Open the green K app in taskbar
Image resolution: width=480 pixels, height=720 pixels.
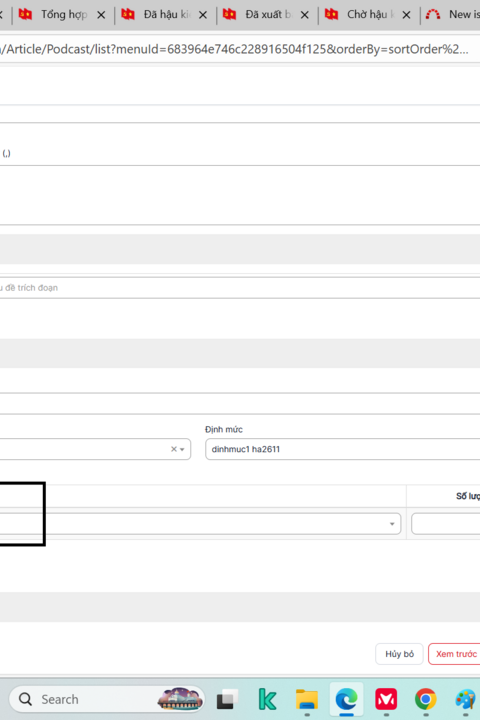click(267, 699)
